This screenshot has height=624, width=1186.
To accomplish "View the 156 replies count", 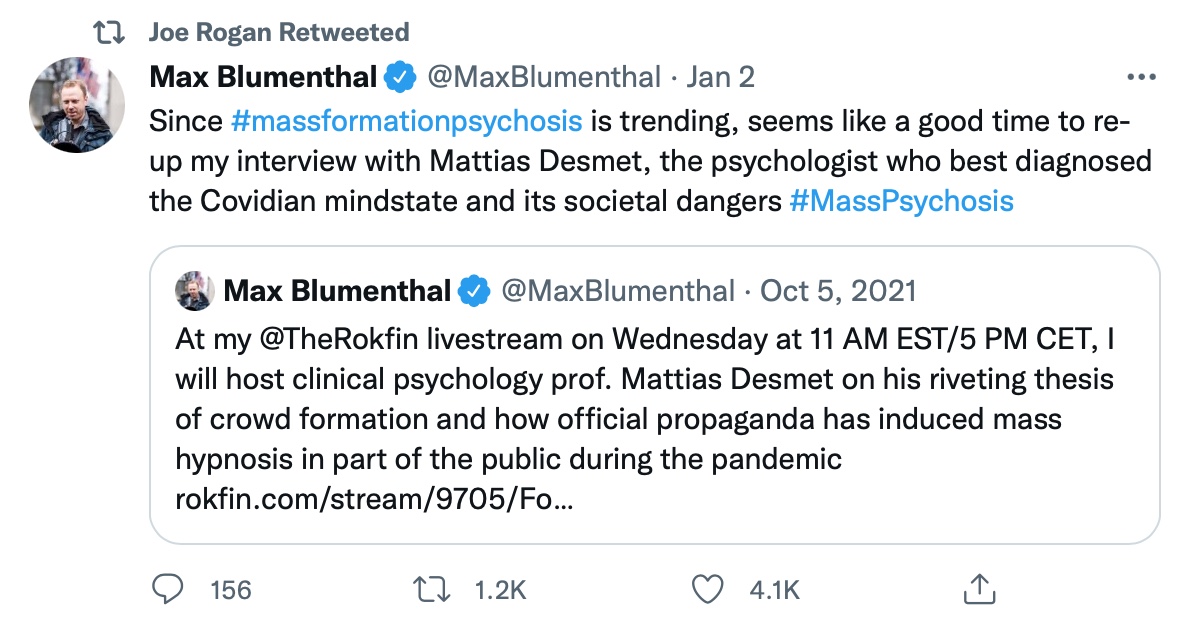I will pyautogui.click(x=230, y=590).
